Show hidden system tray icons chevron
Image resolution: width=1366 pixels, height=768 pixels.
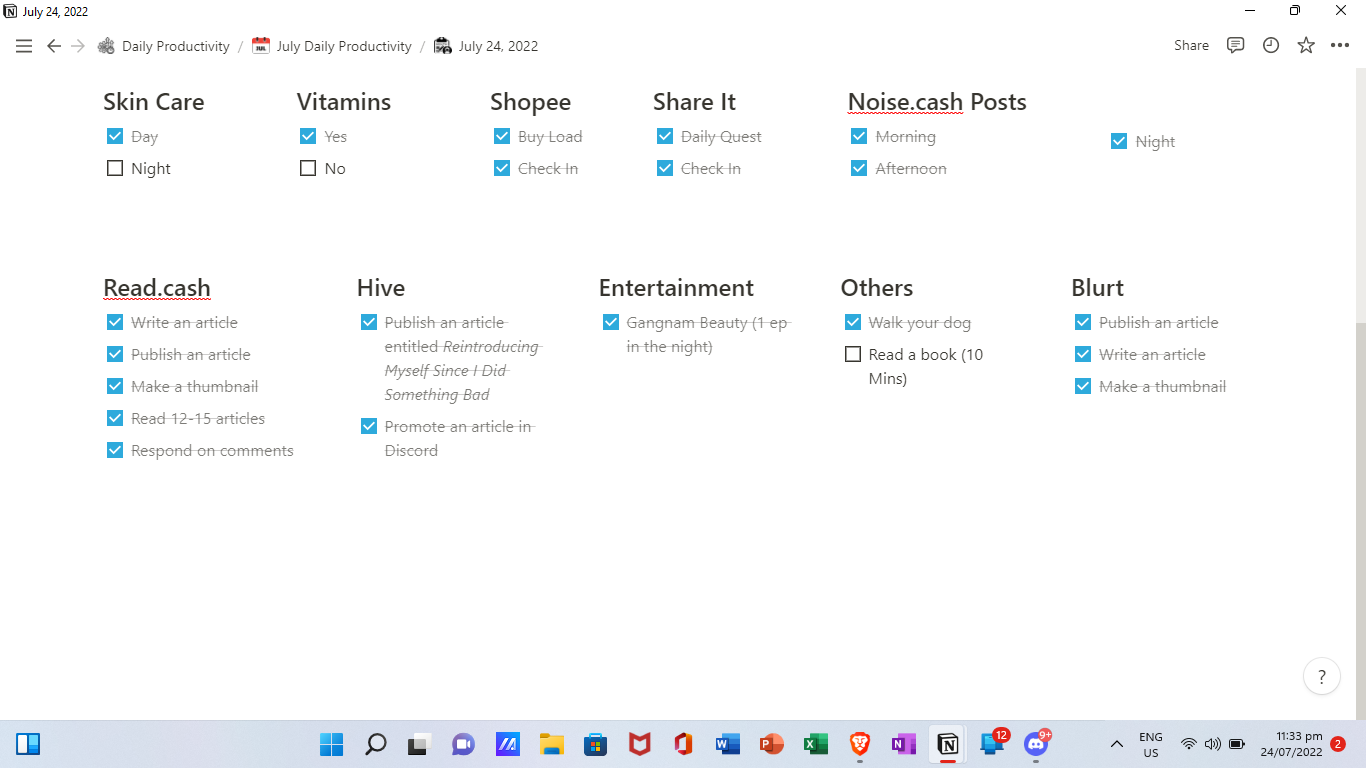tap(1117, 744)
